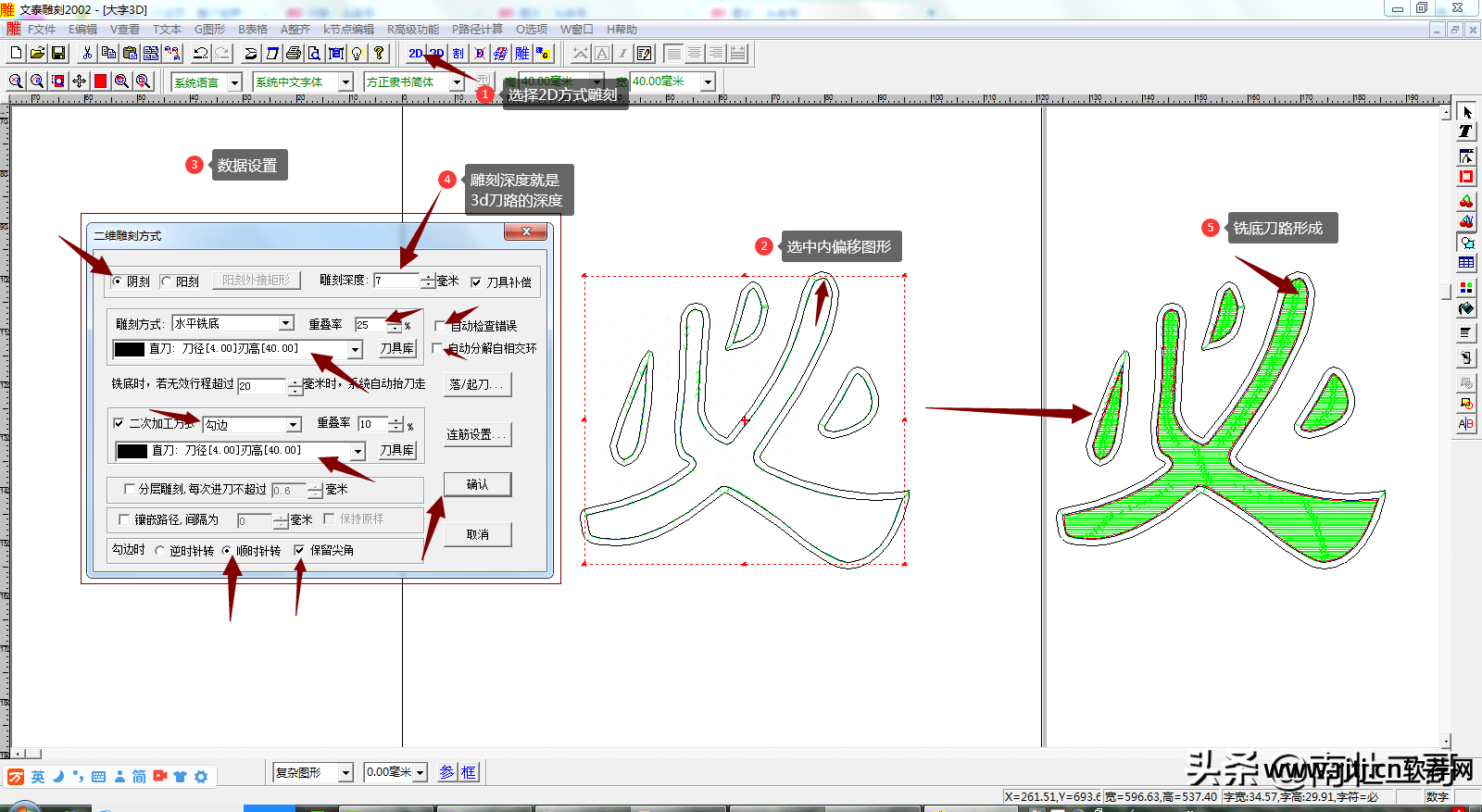Click the 确认 button in dialog
The width and height of the screenshot is (1482, 812).
(477, 484)
